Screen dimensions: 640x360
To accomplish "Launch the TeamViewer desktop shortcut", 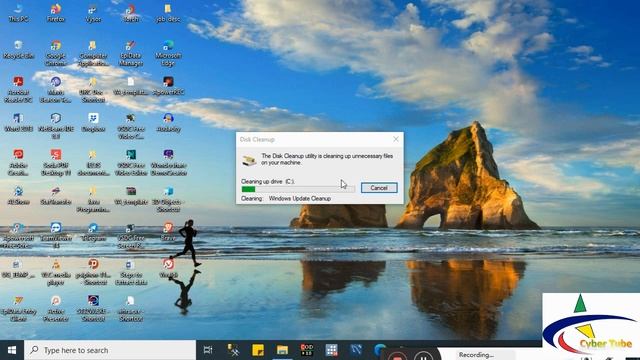I will 56,236.
